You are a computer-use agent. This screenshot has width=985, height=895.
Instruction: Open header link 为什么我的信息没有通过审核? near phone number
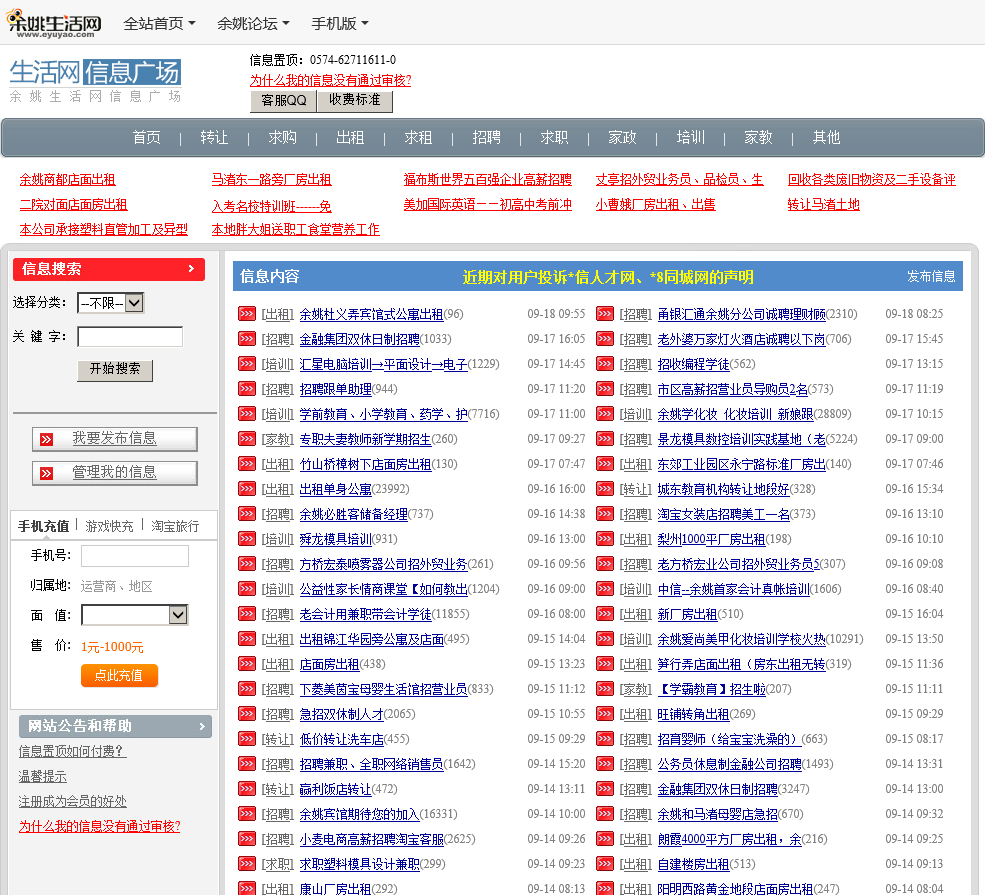(x=330, y=80)
